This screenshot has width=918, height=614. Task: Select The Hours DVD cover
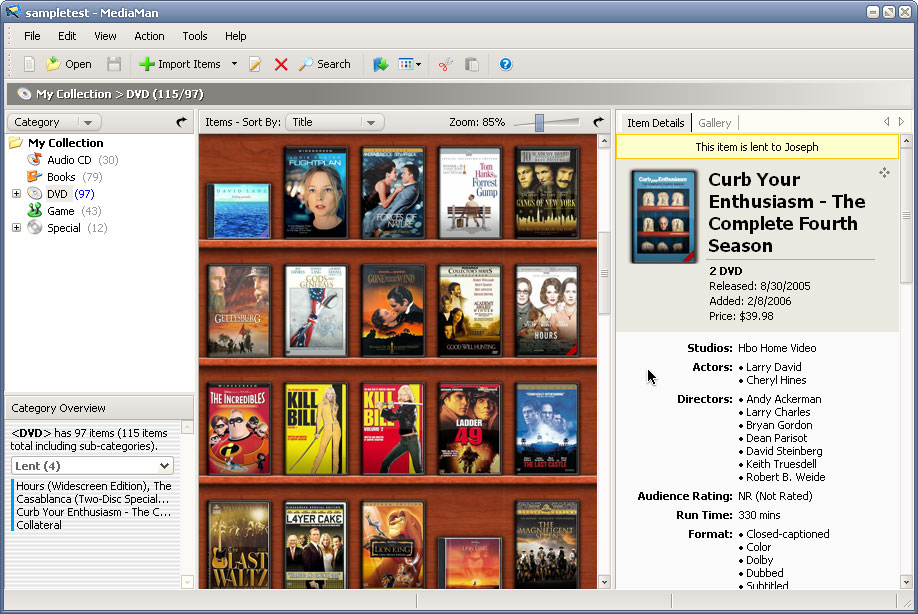(546, 311)
